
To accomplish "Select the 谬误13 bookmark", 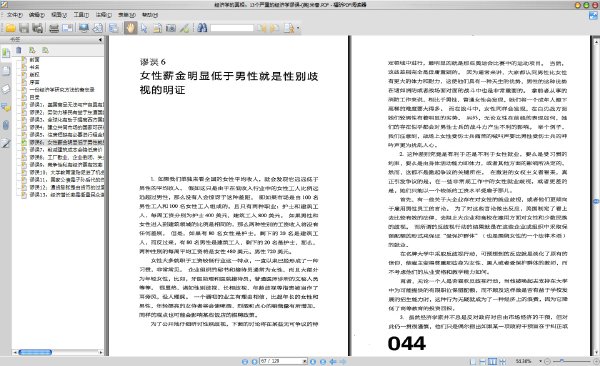I will coord(66,195).
